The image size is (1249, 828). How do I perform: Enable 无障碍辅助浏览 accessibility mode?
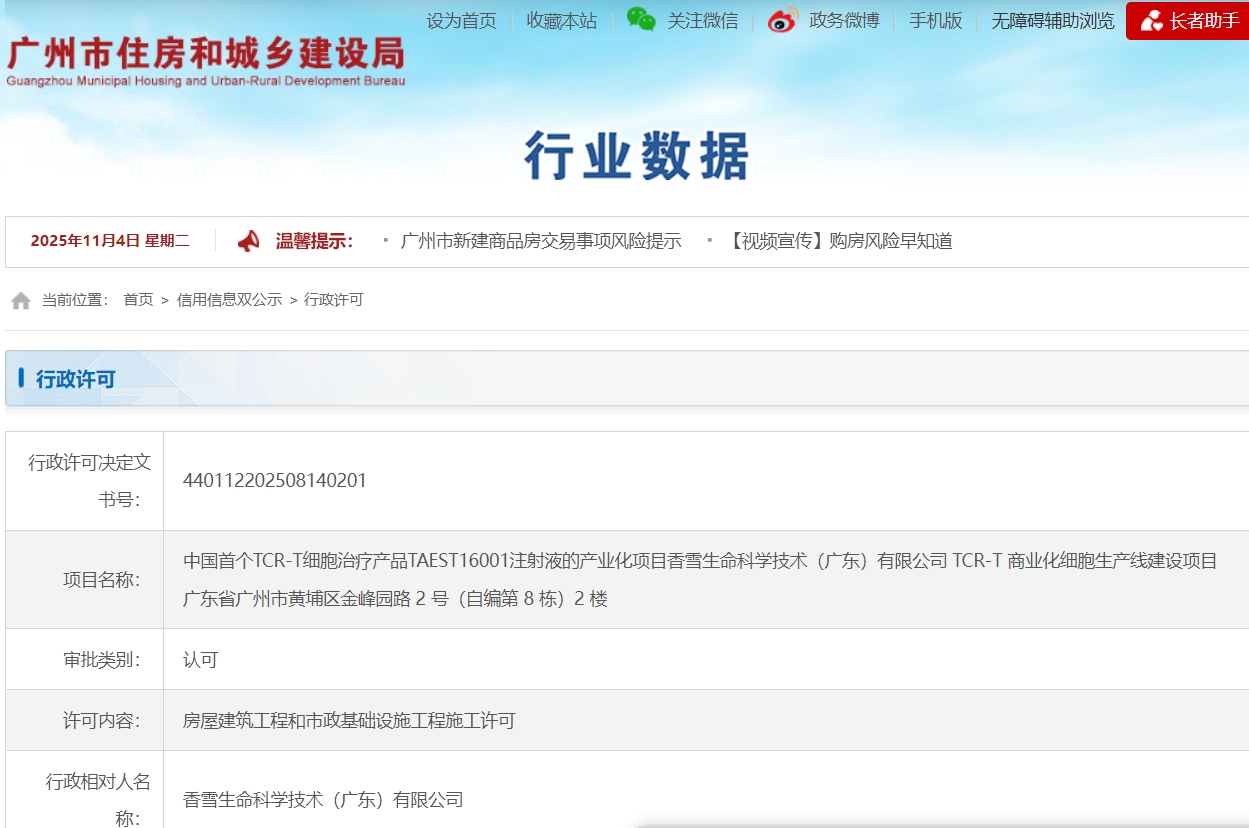coord(1053,21)
